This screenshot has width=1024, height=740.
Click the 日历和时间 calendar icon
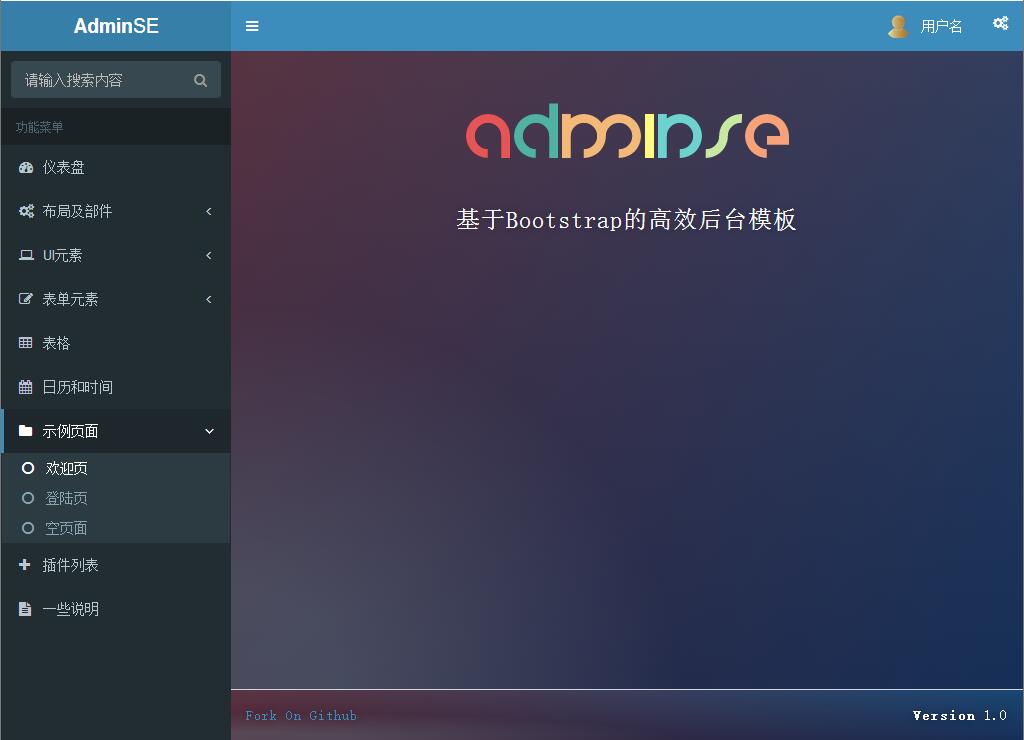coord(25,387)
